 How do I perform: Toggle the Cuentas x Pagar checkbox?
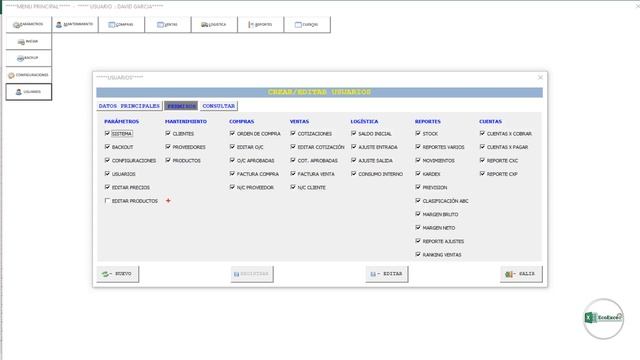tap(482, 147)
